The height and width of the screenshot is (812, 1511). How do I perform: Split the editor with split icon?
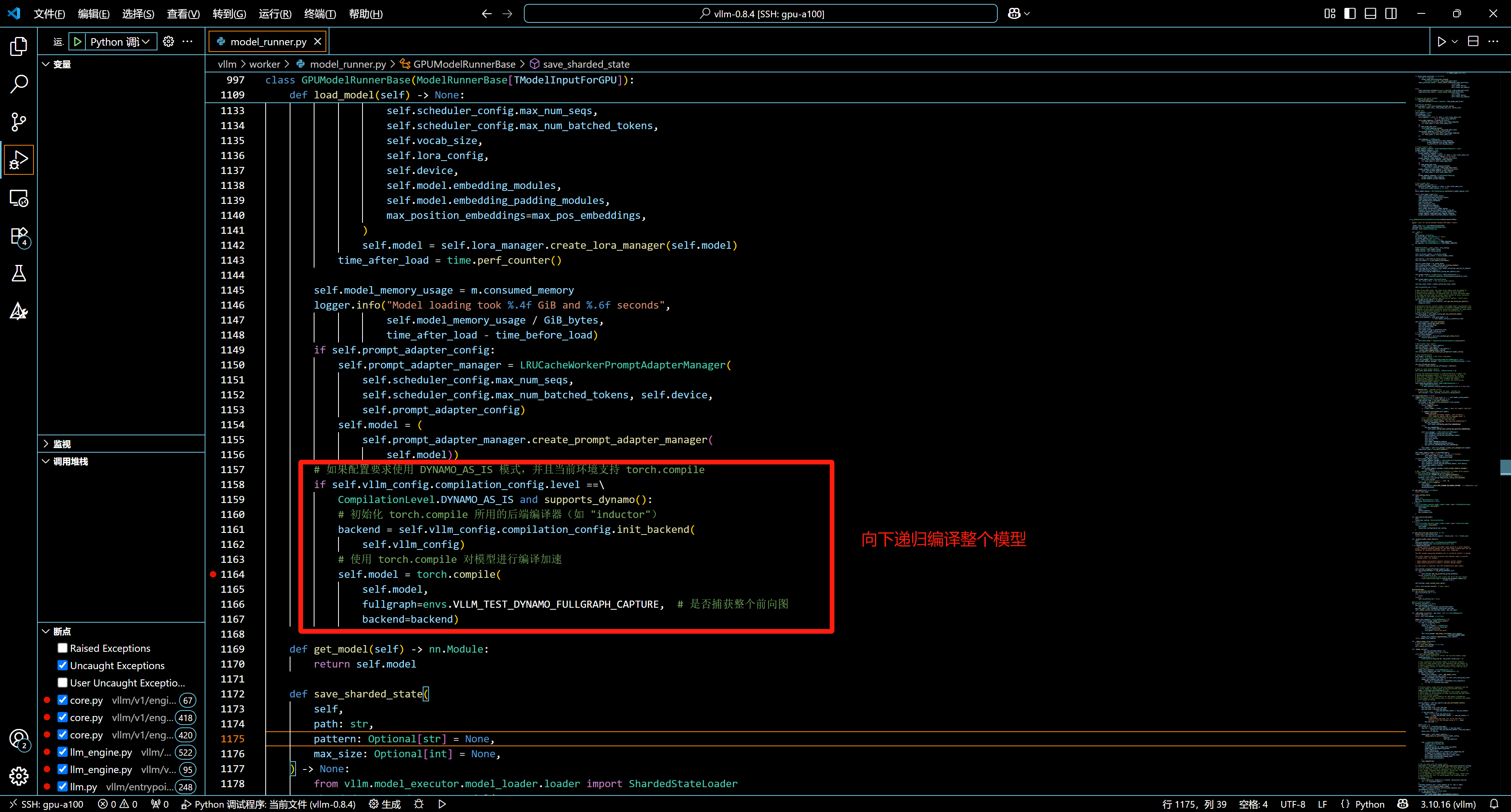[x=1473, y=42]
